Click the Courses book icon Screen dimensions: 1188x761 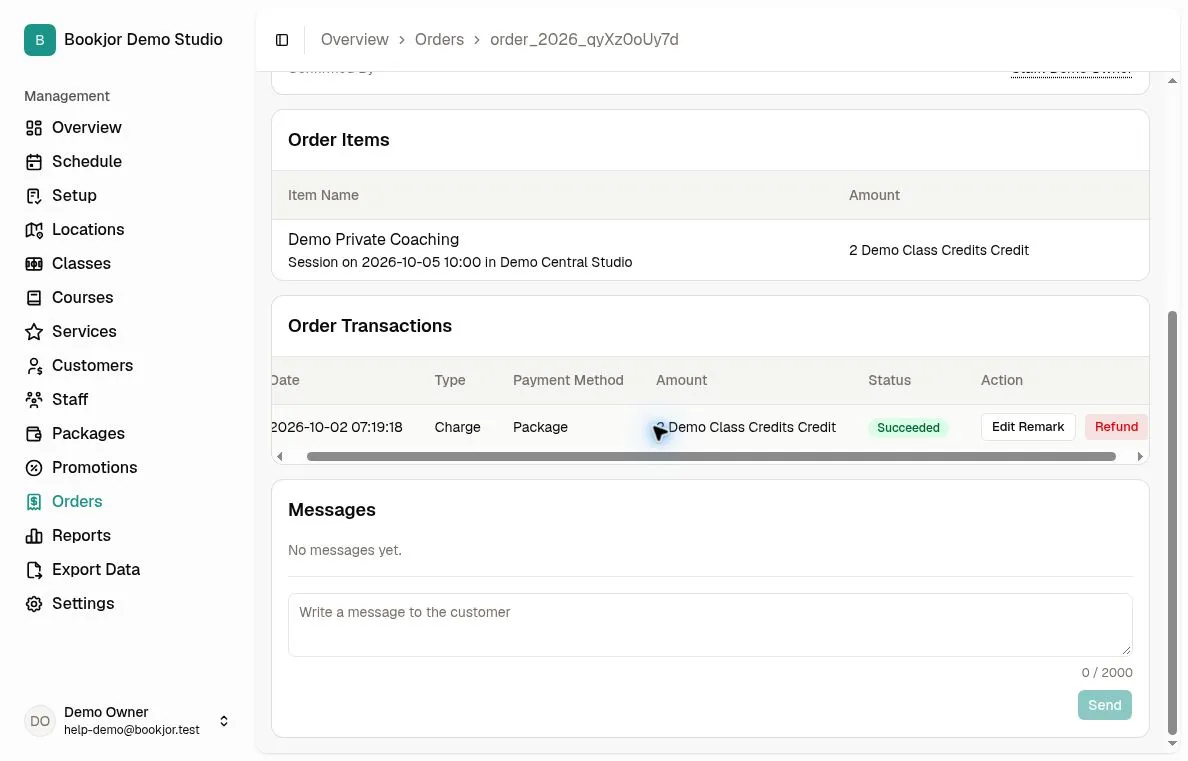(33, 298)
